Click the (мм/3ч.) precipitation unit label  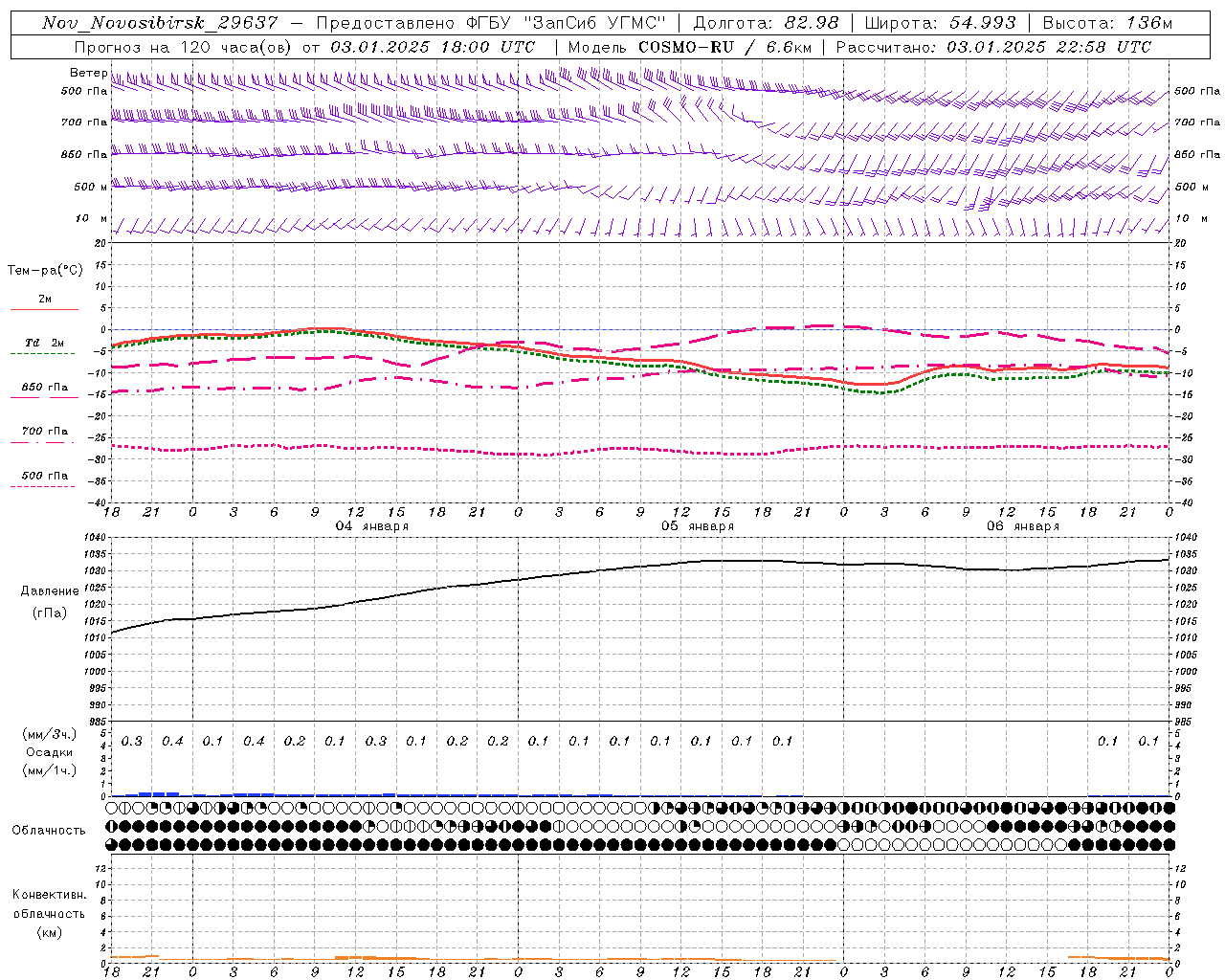tap(50, 734)
